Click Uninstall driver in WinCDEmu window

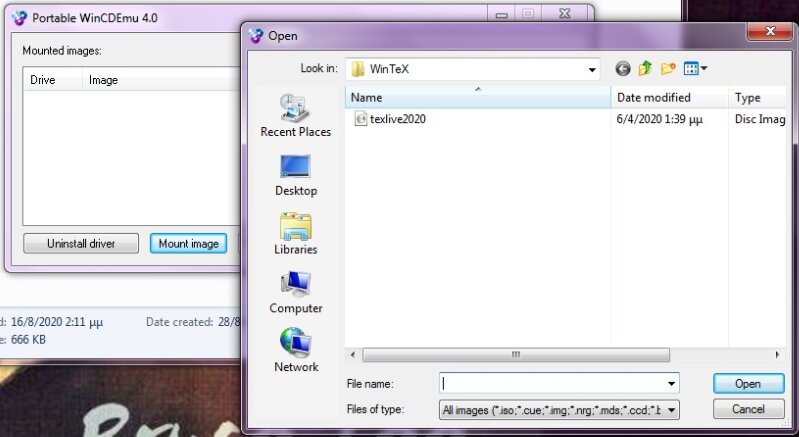point(81,243)
